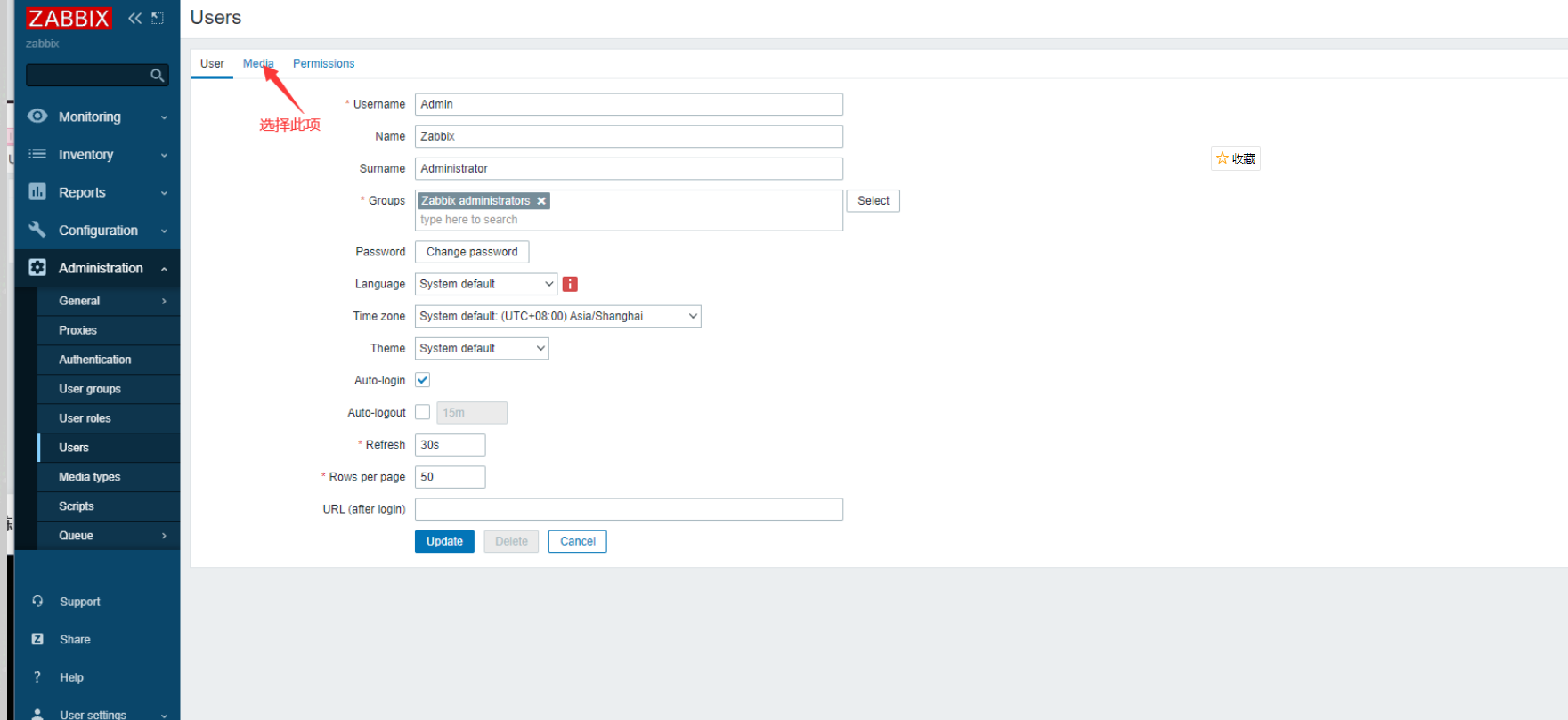Open User groups menu item

109,389
